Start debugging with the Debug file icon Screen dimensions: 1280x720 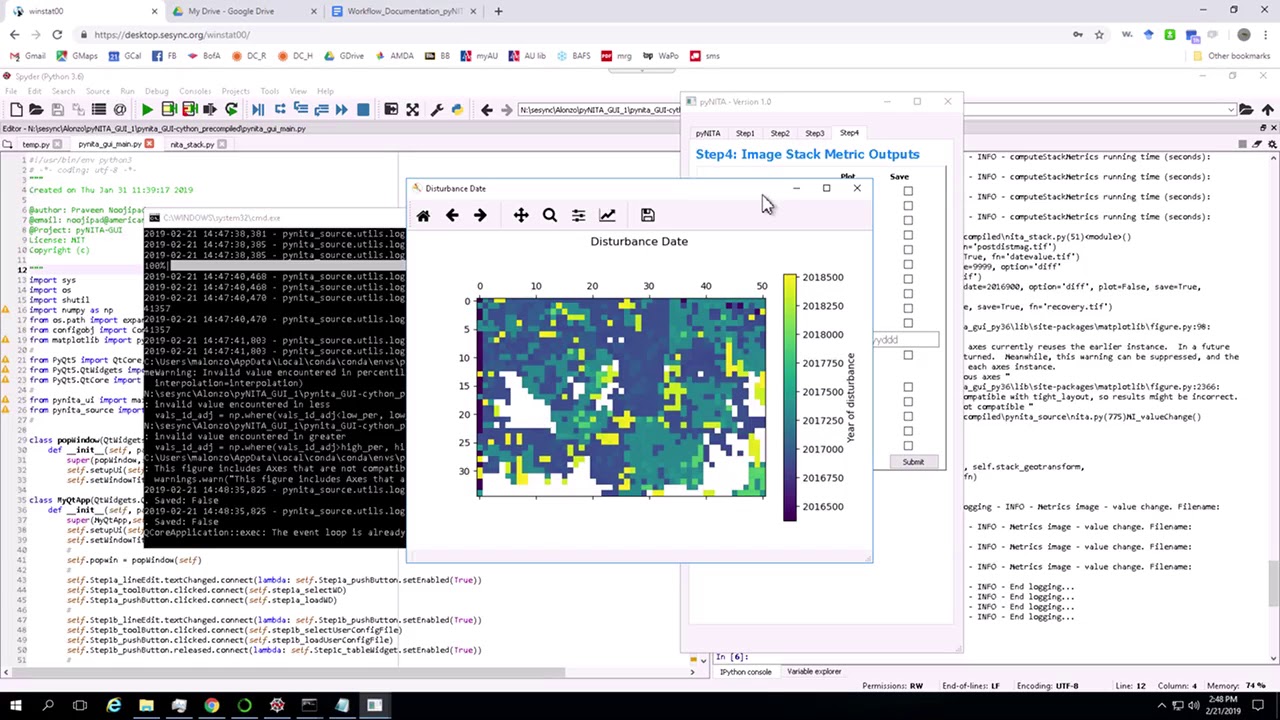tap(258, 109)
